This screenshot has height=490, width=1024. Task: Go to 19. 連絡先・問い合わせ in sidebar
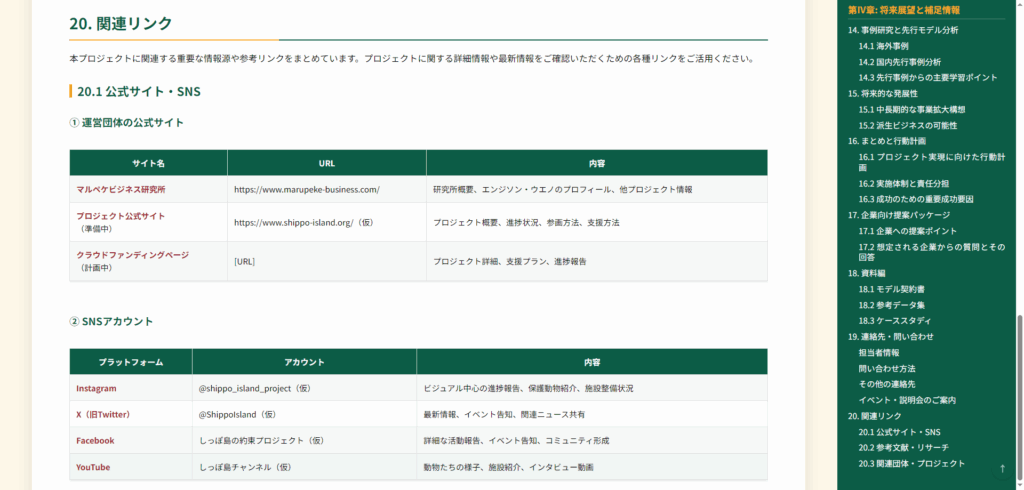click(x=891, y=336)
